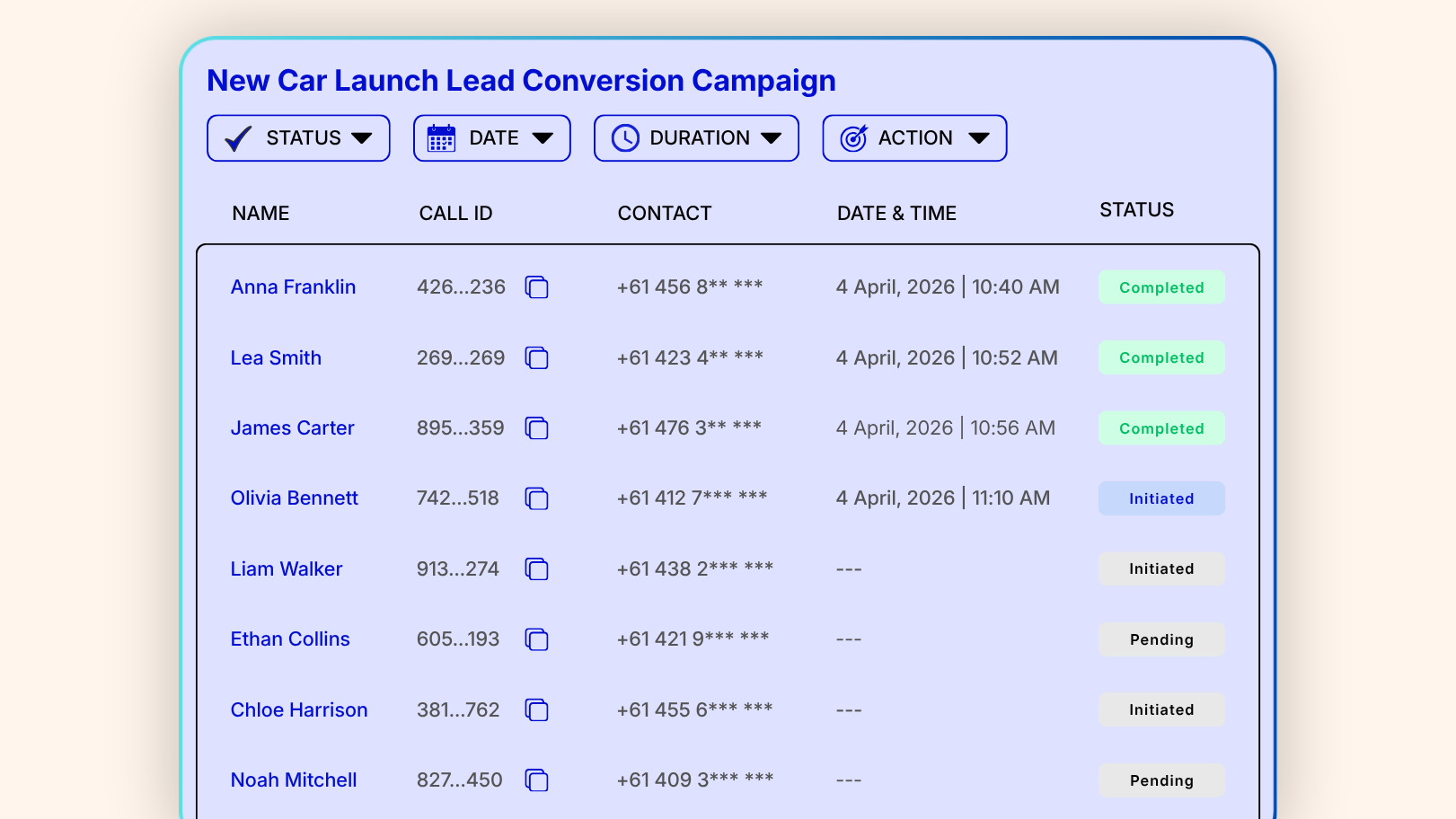Click copy icon next to 381...762
1456x819 pixels.
click(x=536, y=710)
